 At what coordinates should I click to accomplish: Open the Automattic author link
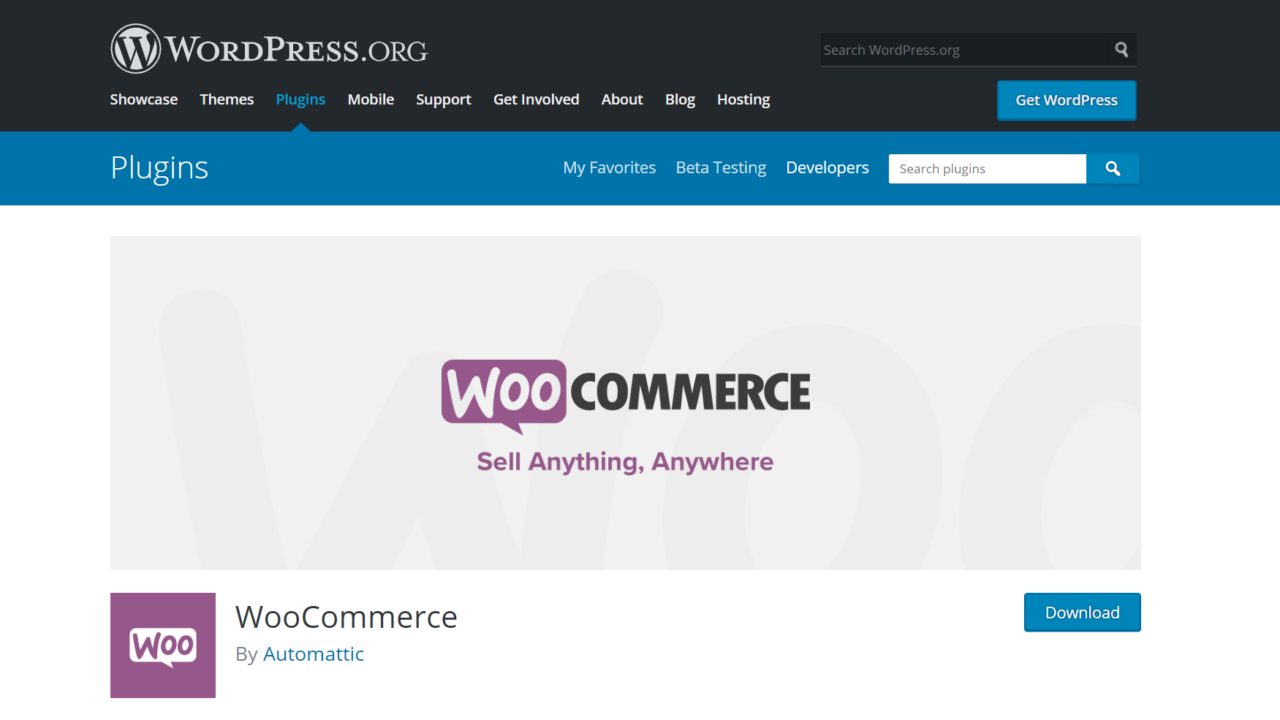pos(314,654)
